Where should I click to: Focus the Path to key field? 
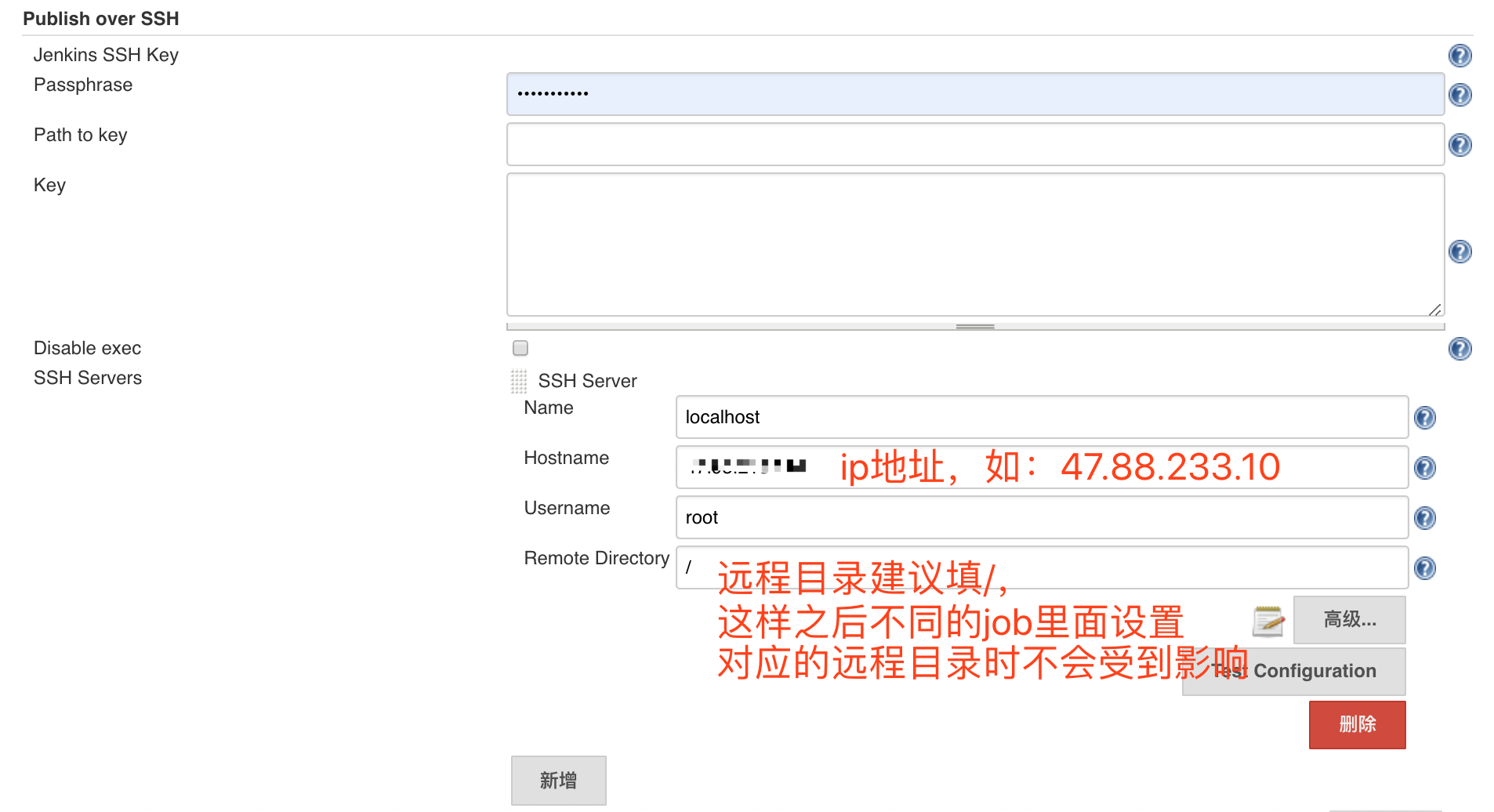point(975,144)
